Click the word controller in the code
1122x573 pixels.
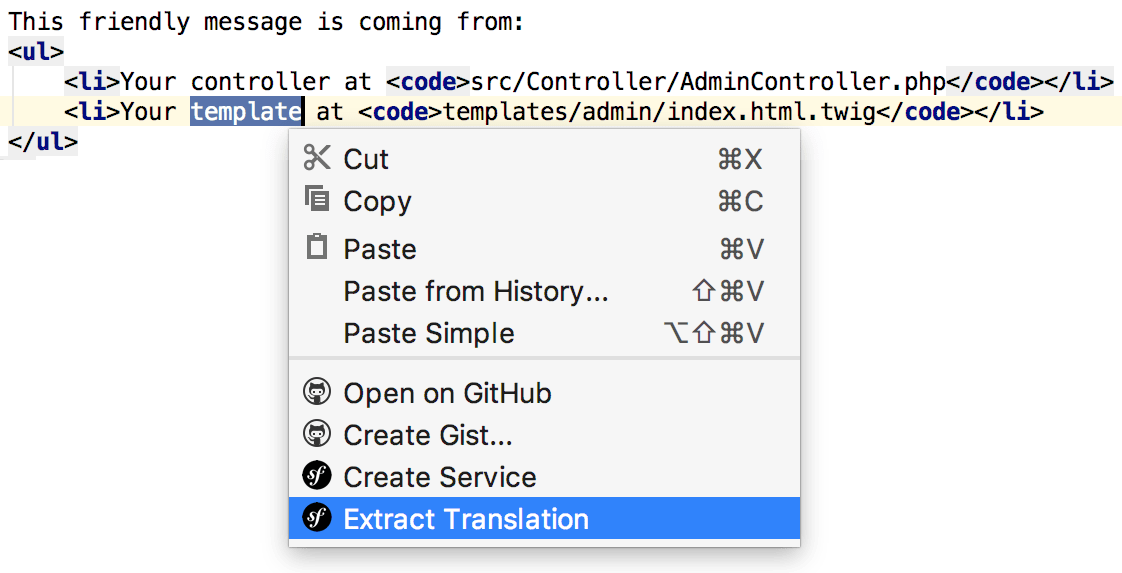(260, 81)
